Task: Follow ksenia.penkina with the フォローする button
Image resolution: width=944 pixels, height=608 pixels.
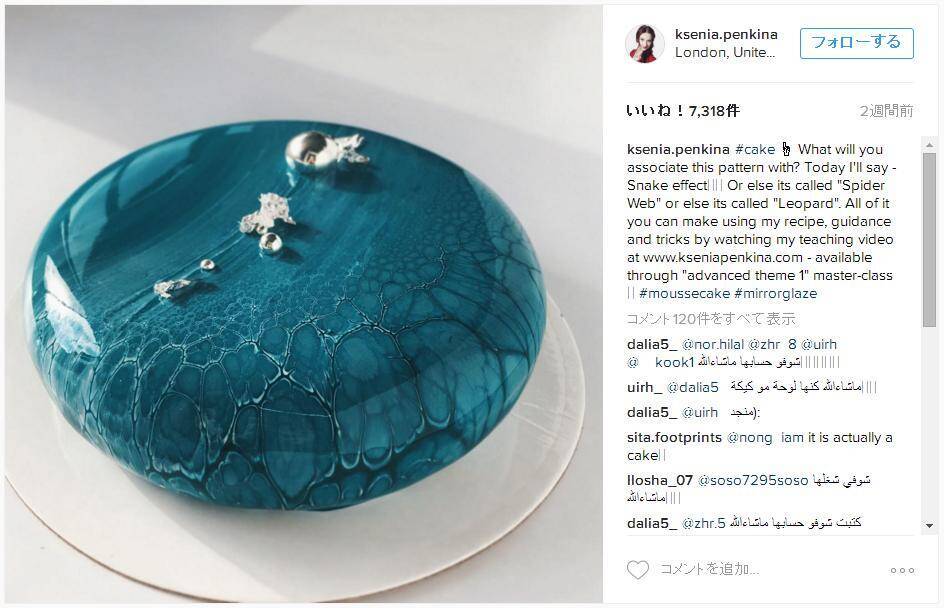Action: [856, 43]
